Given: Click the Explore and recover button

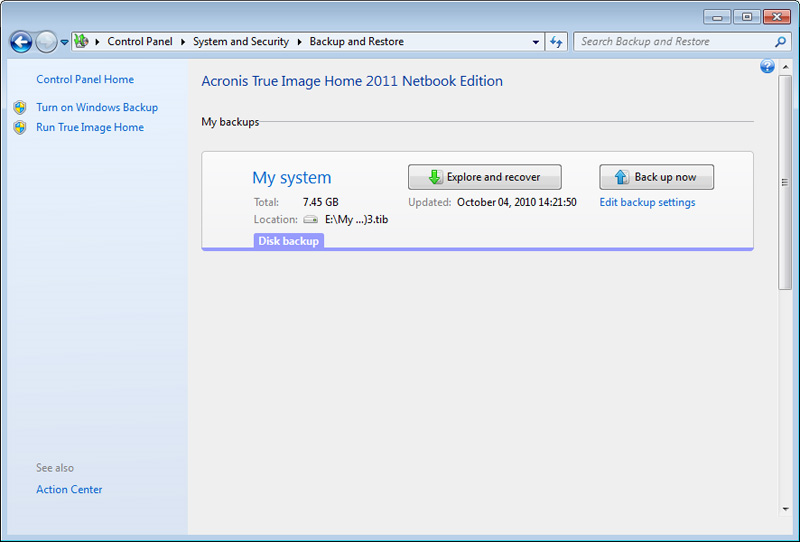Looking at the screenshot, I should [485, 177].
